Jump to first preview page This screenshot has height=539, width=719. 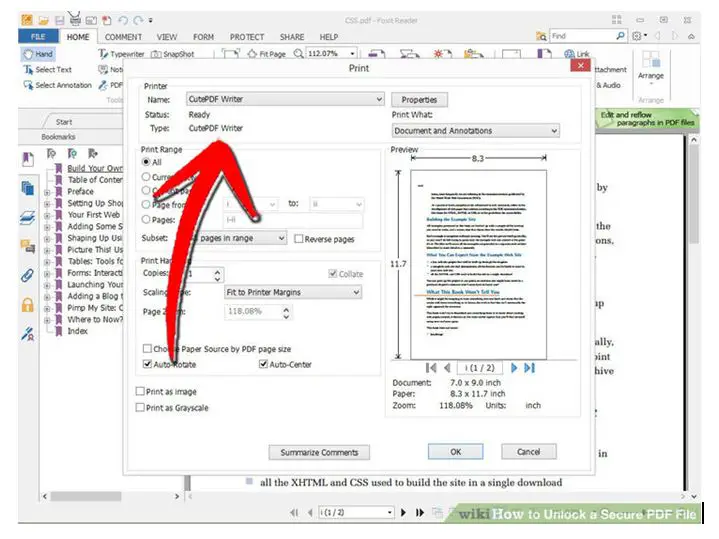(x=431, y=368)
